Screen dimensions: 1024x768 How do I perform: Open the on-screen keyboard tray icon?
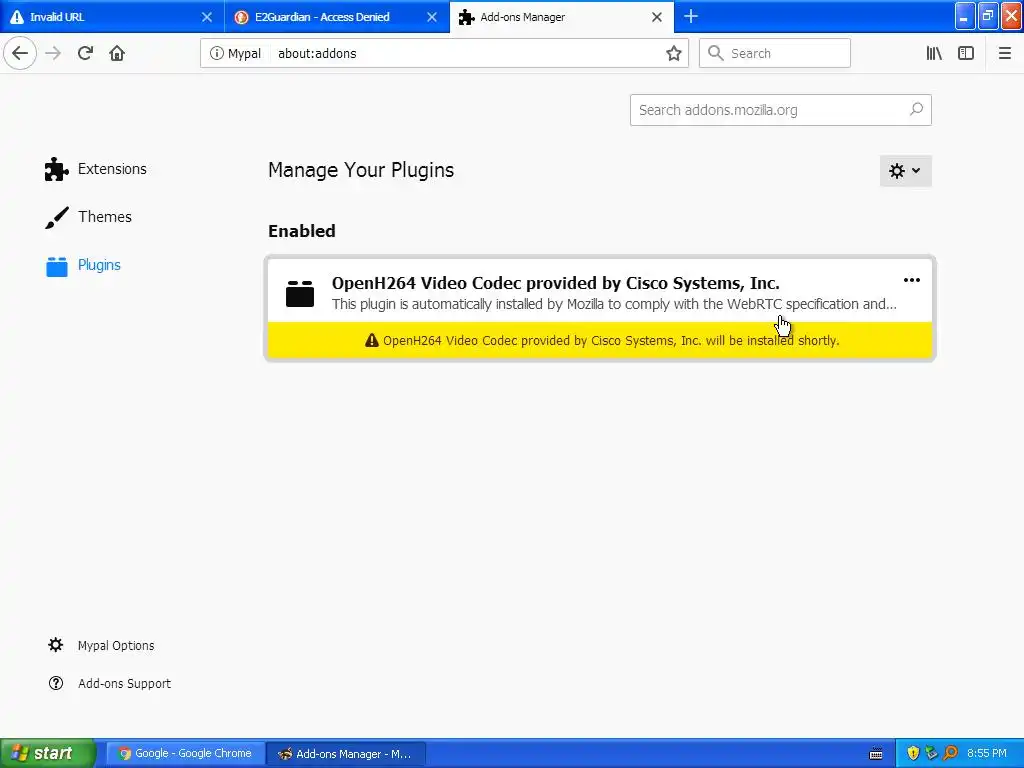pyautogui.click(x=876, y=753)
